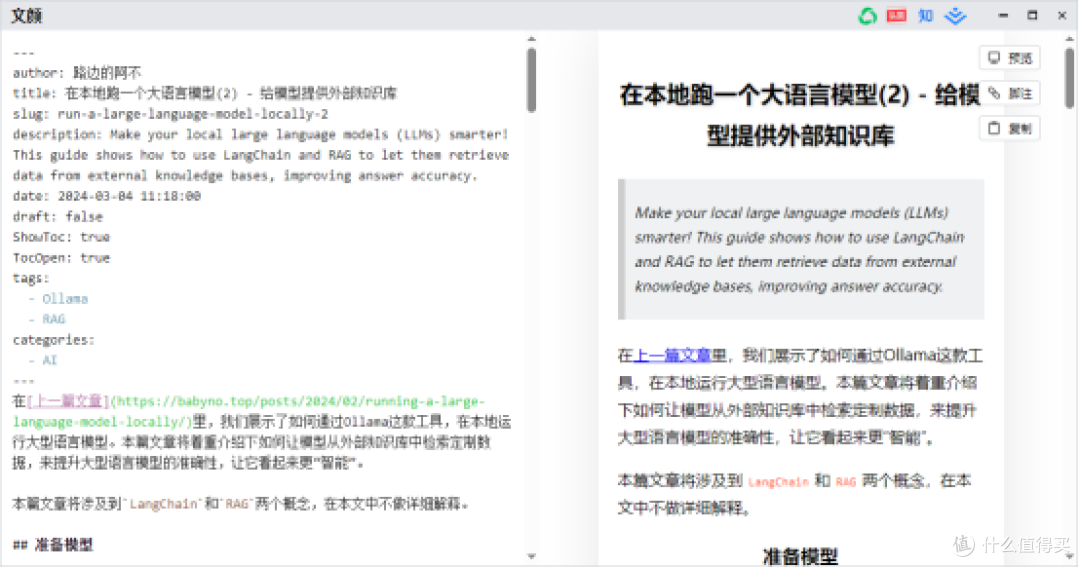Click the editor pane scroll up arrow
Image resolution: width=1080 pixels, height=567 pixels.
tap(531, 40)
